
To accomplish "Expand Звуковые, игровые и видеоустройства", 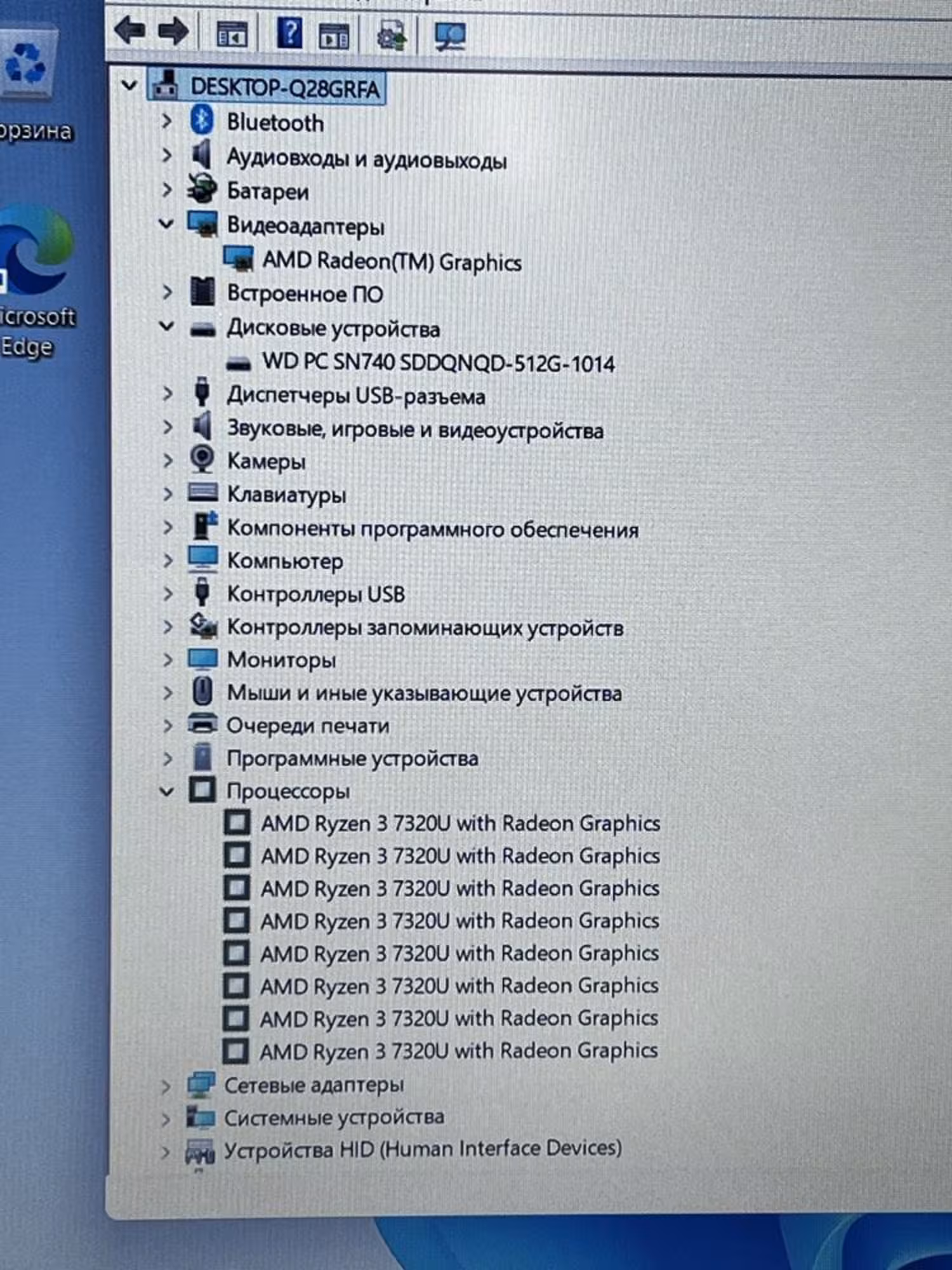I will pyautogui.click(x=168, y=427).
